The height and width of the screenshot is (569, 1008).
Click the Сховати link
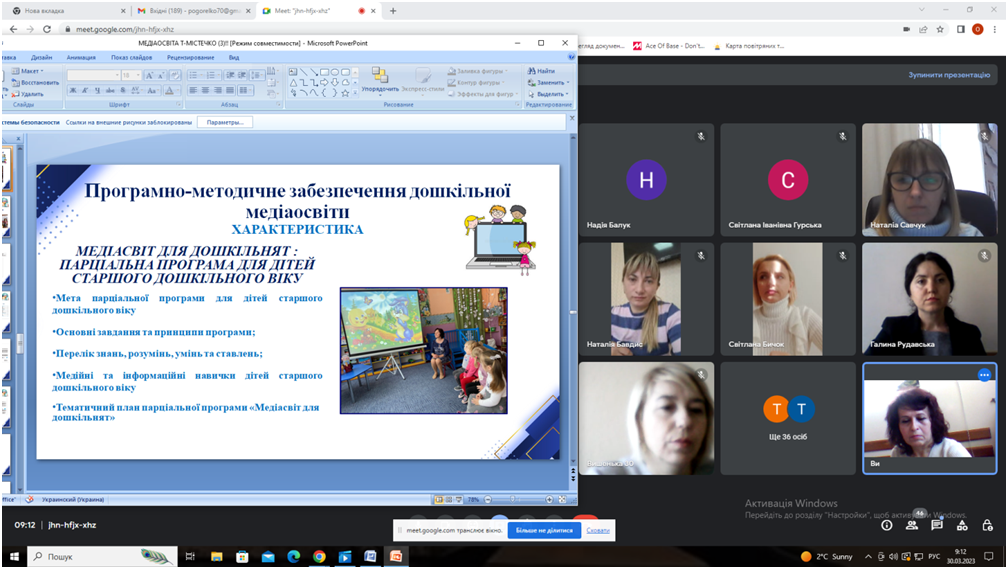598,530
